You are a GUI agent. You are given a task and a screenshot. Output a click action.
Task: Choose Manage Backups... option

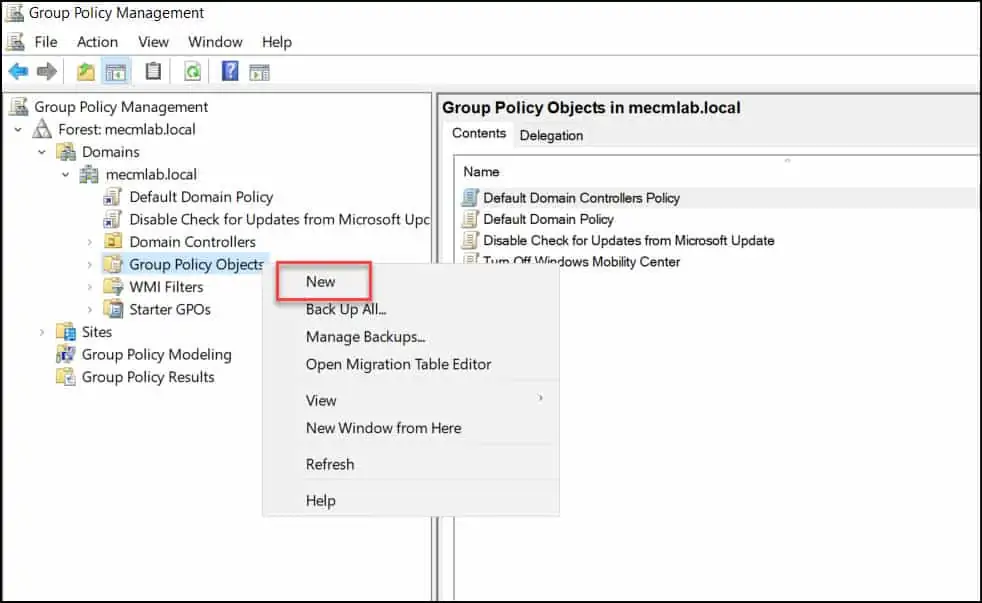(x=410, y=337)
